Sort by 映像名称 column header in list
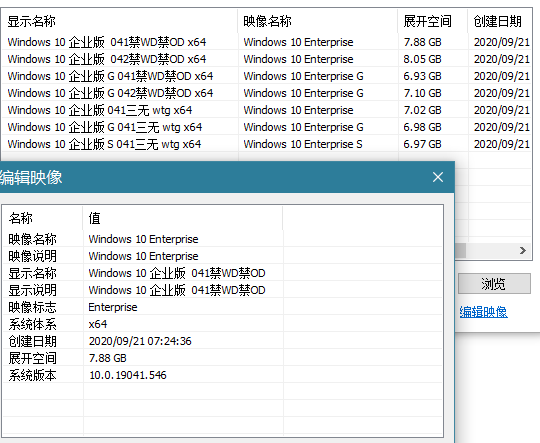Image resolution: width=540 pixels, height=443 pixels. click(317, 21)
